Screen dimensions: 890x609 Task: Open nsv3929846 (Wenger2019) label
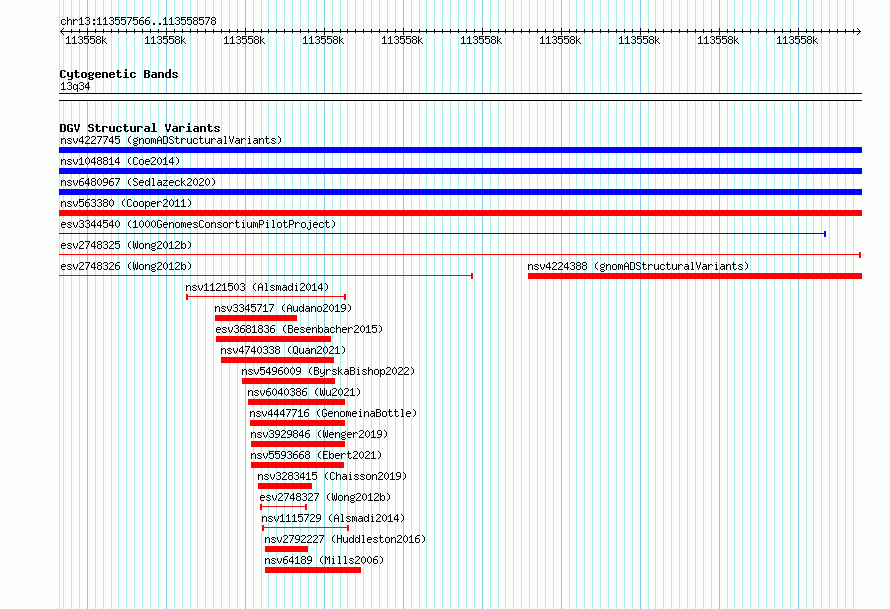[x=319, y=434]
